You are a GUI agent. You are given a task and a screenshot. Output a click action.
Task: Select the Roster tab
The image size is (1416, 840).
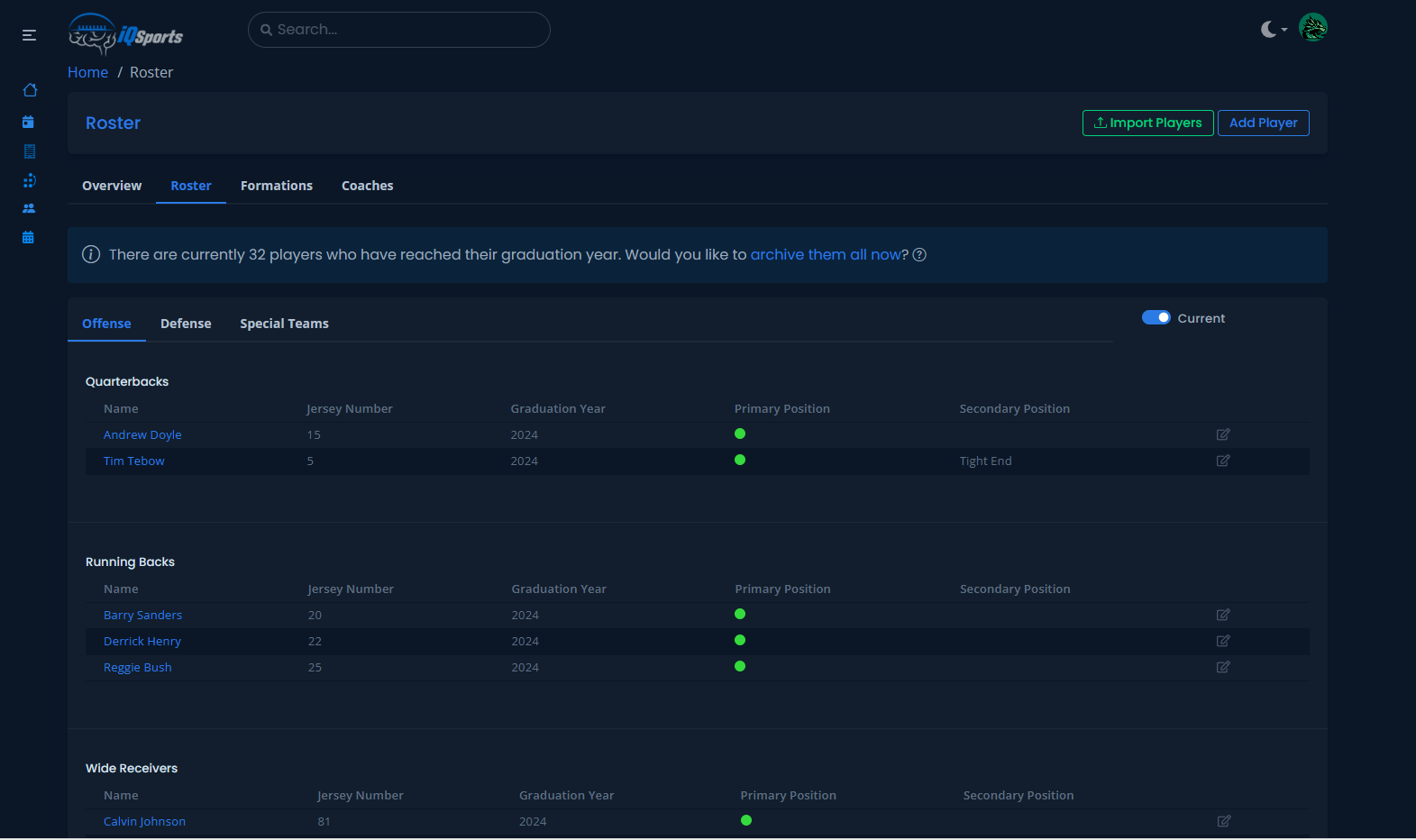pyautogui.click(x=191, y=186)
